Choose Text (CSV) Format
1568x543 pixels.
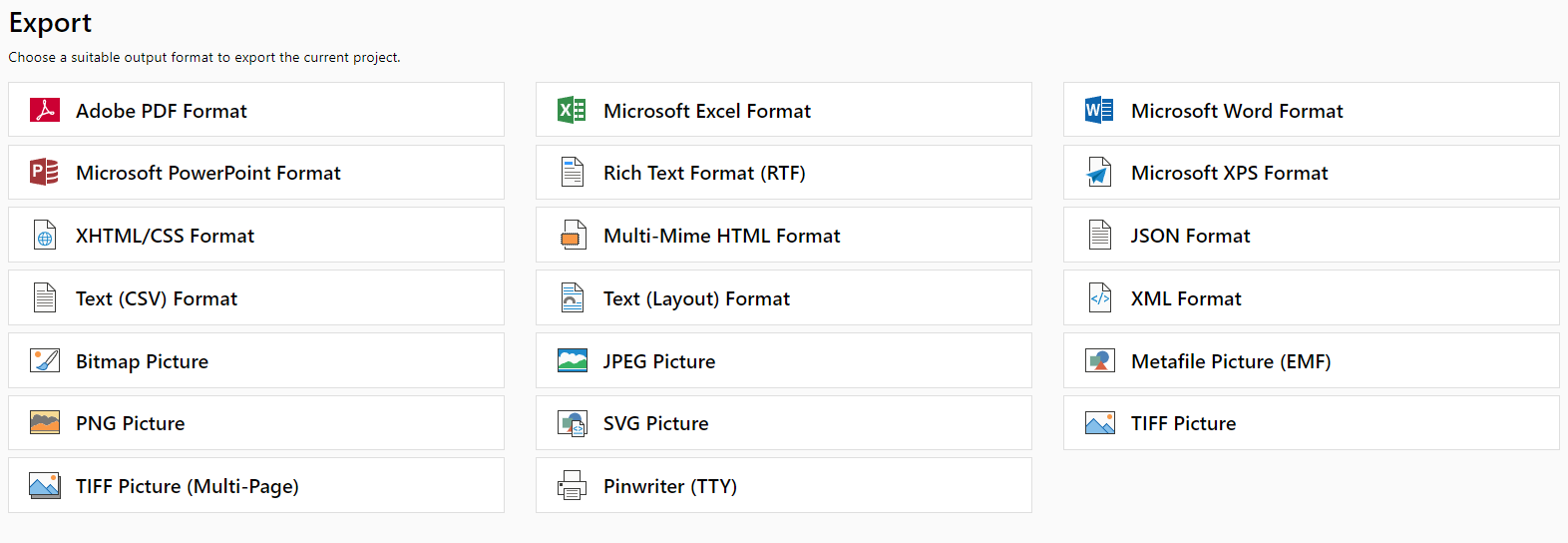click(x=256, y=297)
